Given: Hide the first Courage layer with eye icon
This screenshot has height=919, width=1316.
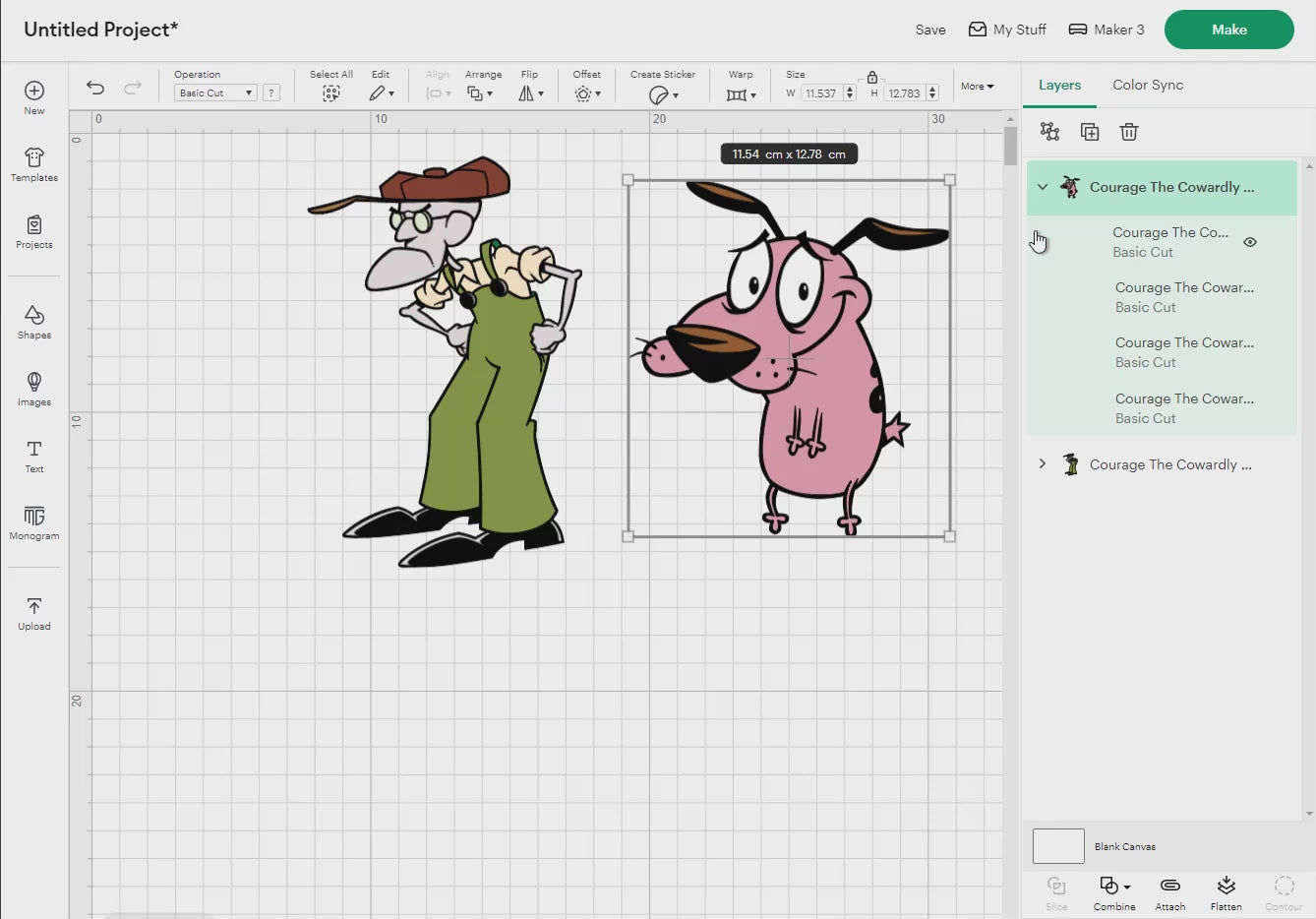Looking at the screenshot, I should click(1250, 242).
